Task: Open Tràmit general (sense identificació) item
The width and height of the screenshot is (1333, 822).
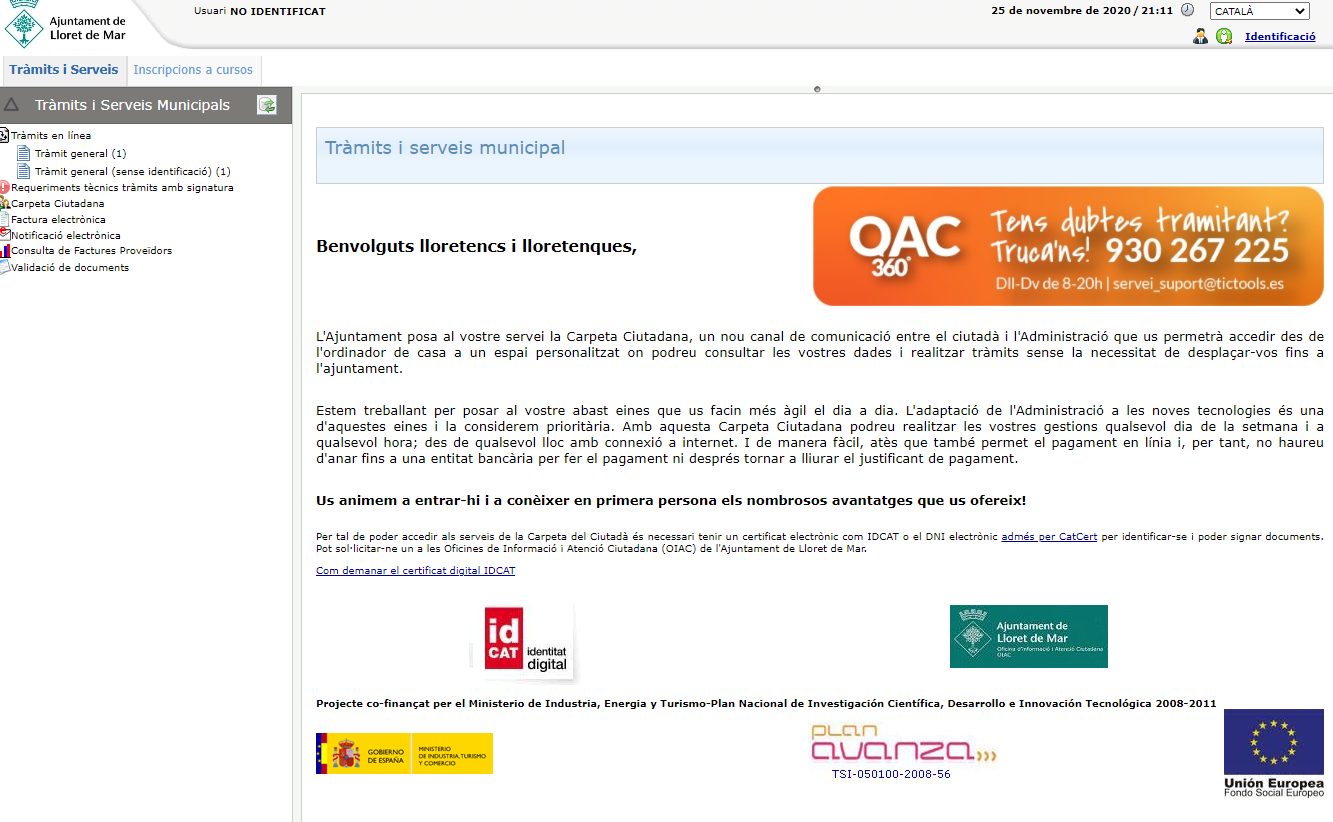Action: point(132,172)
